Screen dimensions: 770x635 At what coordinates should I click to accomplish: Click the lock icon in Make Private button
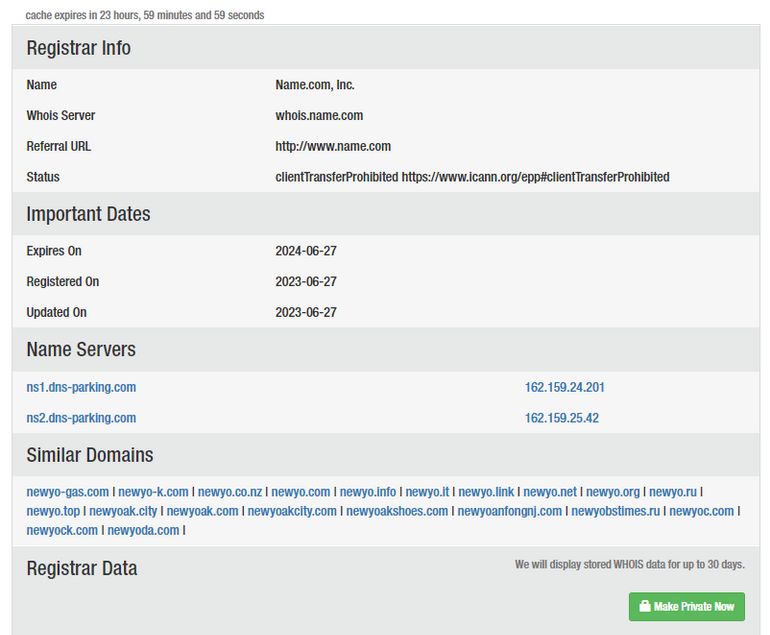click(645, 606)
